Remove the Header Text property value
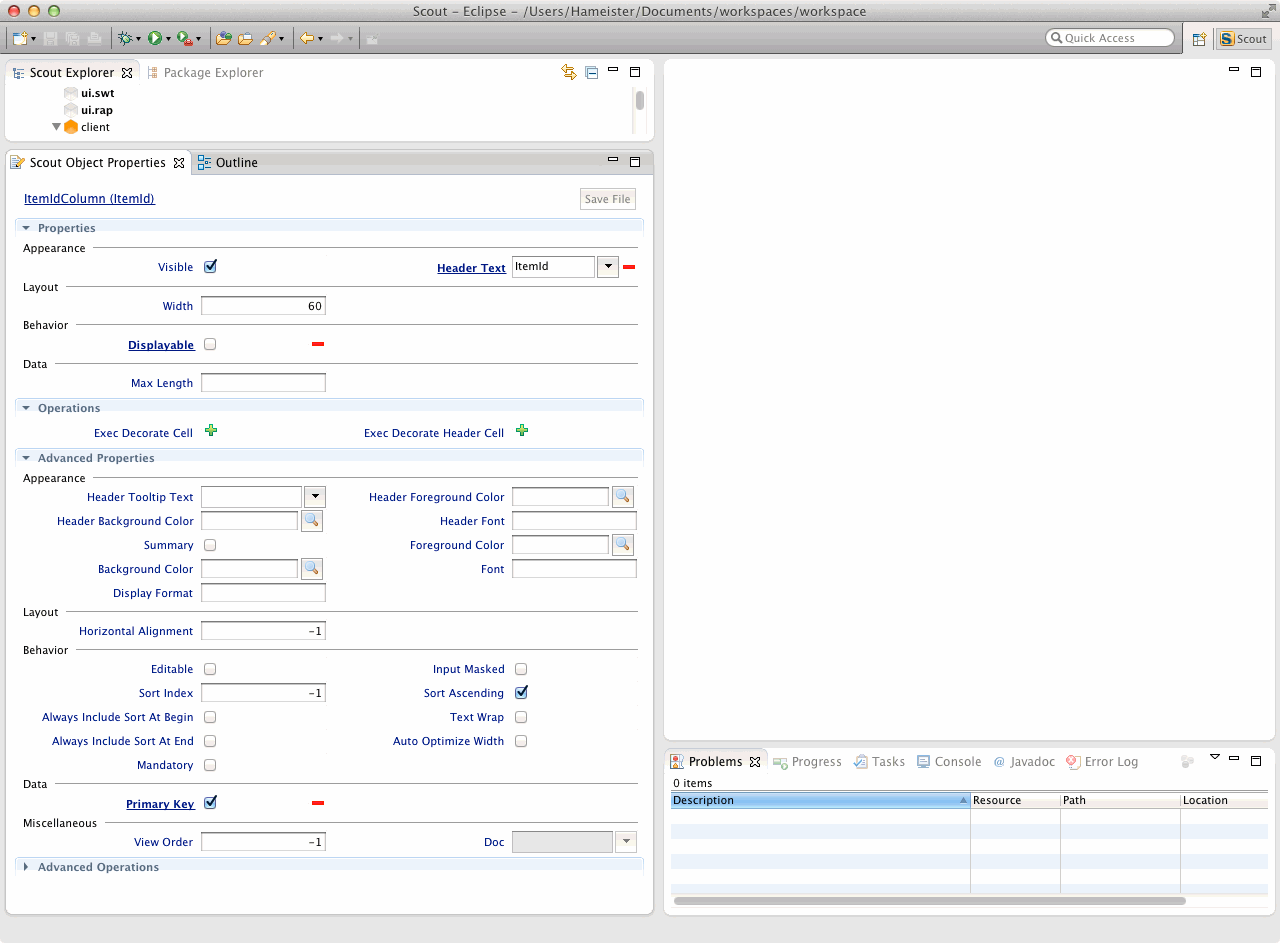 (x=629, y=267)
